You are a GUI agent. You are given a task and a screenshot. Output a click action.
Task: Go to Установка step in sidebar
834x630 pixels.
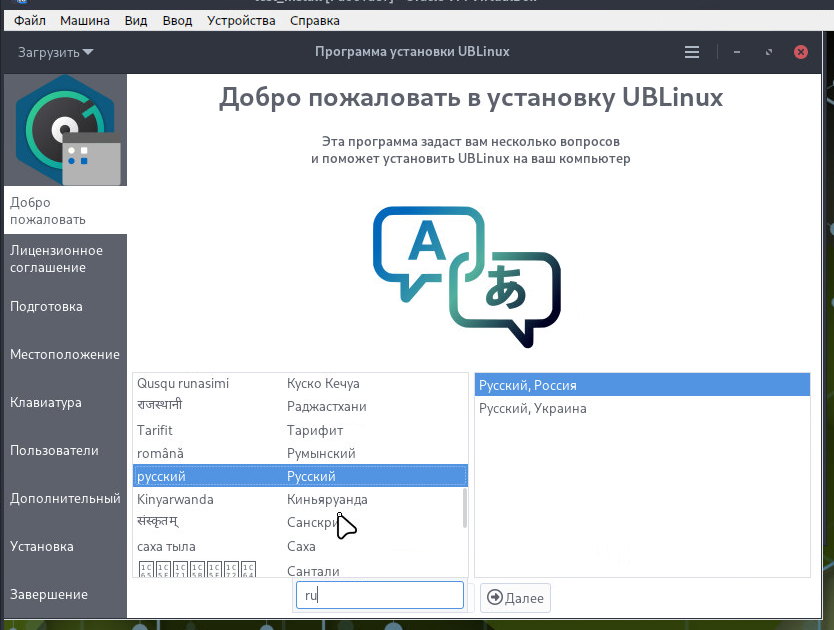pos(65,546)
